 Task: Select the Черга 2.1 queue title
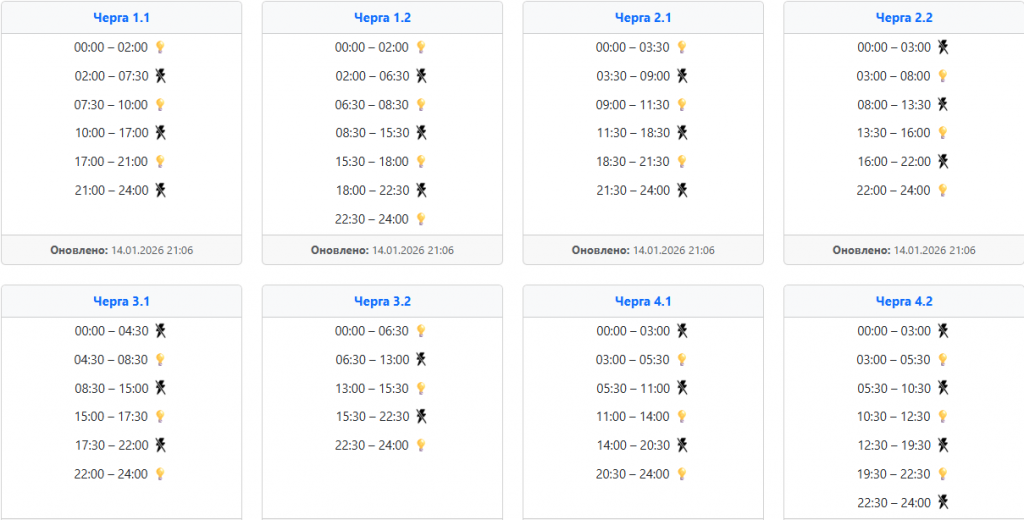pos(643,18)
